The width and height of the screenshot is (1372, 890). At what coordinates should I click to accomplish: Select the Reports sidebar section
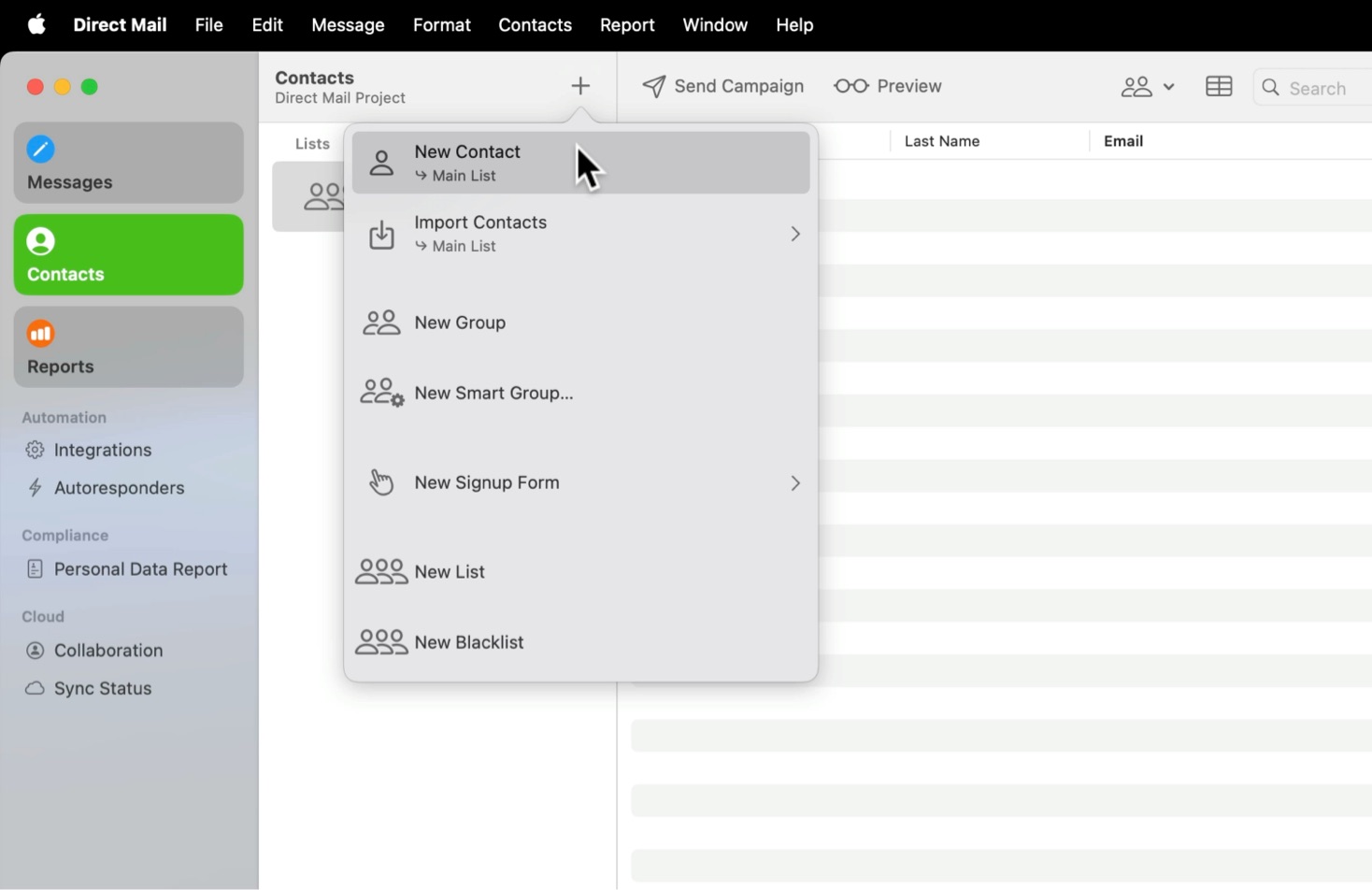pos(128,347)
